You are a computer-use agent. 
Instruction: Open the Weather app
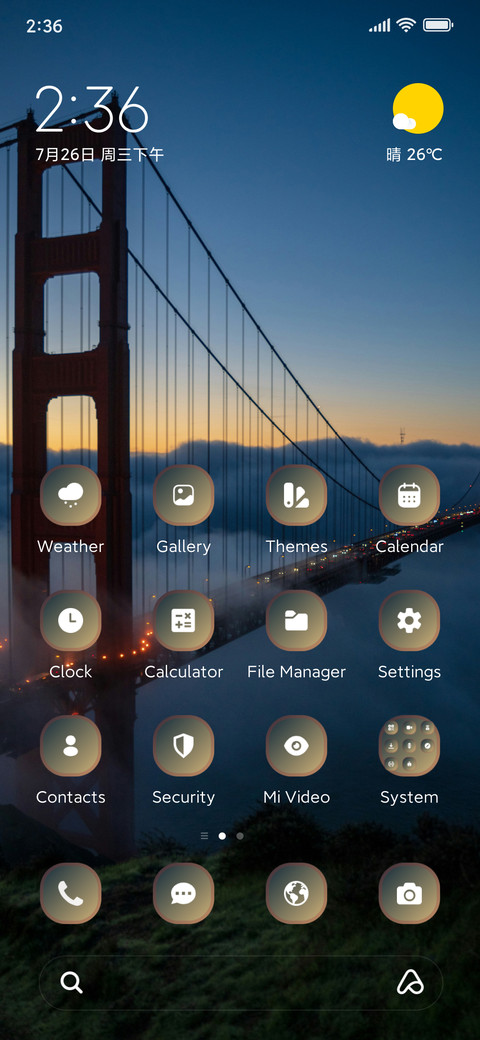click(x=70, y=495)
